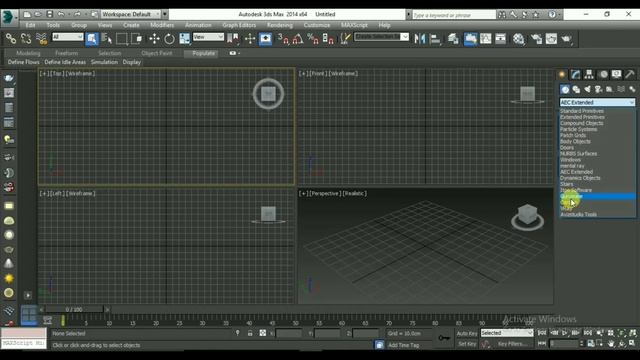
Task: Open the Key Filters button
Action: [513, 344]
